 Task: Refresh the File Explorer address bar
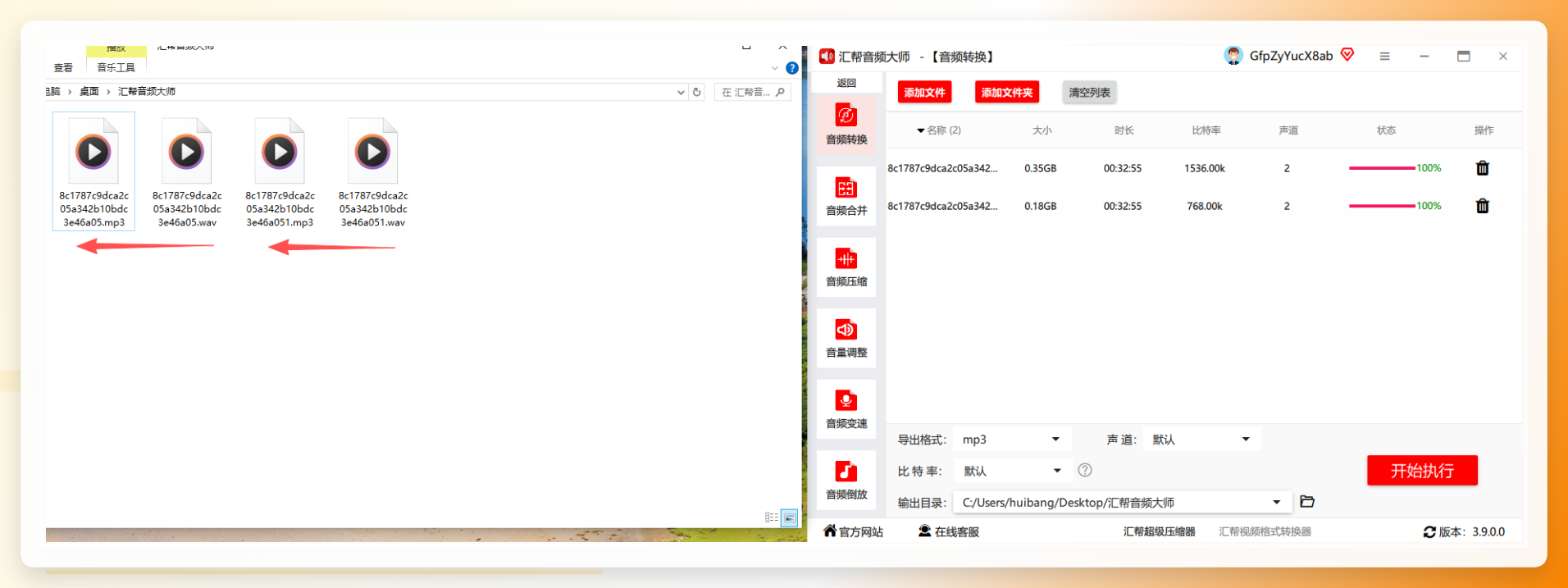[x=697, y=92]
